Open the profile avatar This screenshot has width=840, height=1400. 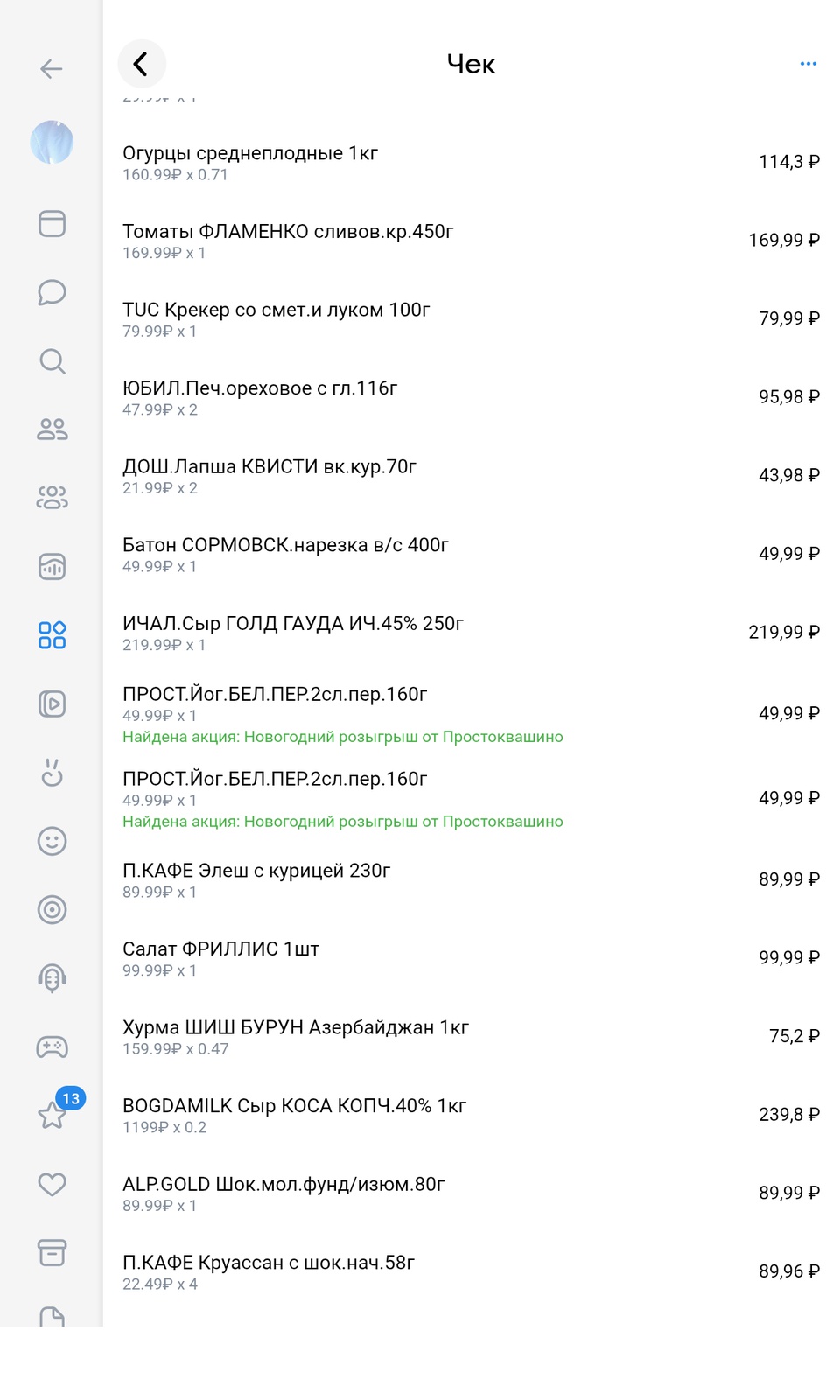52,143
